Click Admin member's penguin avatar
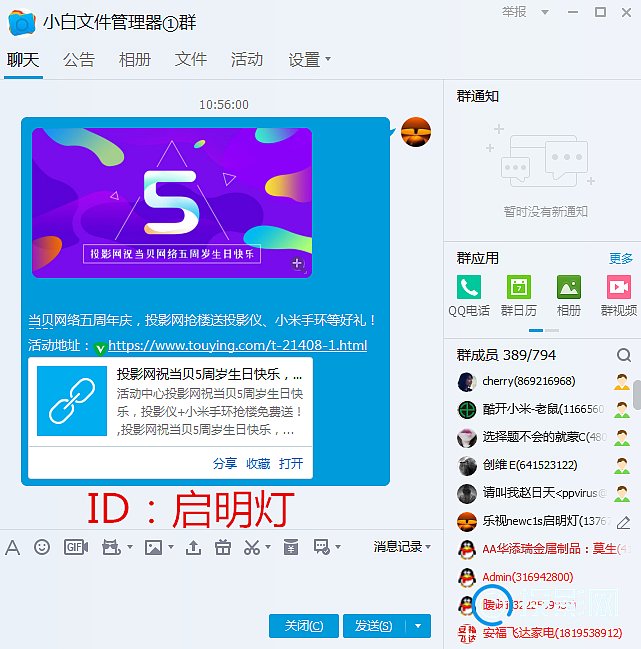 point(466,577)
